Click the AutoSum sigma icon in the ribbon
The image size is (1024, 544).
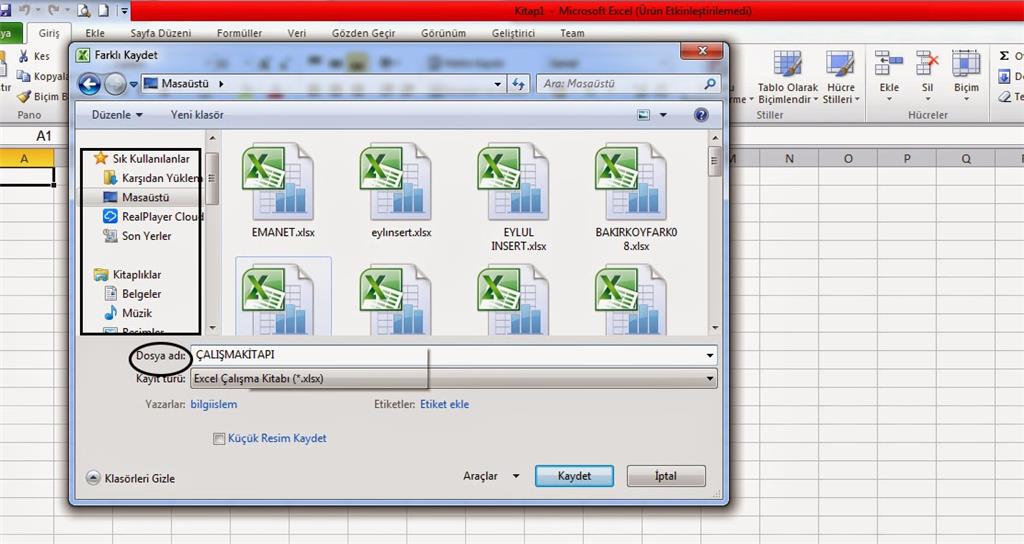pos(1004,56)
